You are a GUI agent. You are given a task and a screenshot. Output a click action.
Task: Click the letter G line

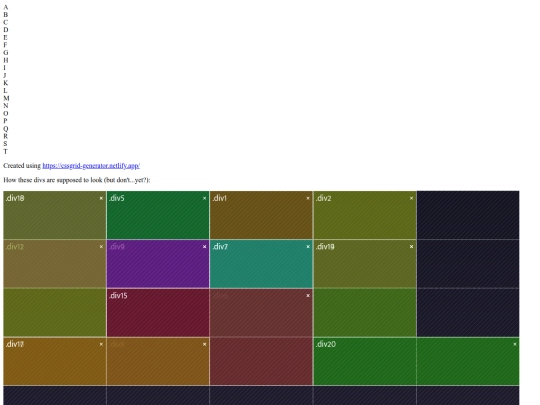pyautogui.click(x=6, y=52)
